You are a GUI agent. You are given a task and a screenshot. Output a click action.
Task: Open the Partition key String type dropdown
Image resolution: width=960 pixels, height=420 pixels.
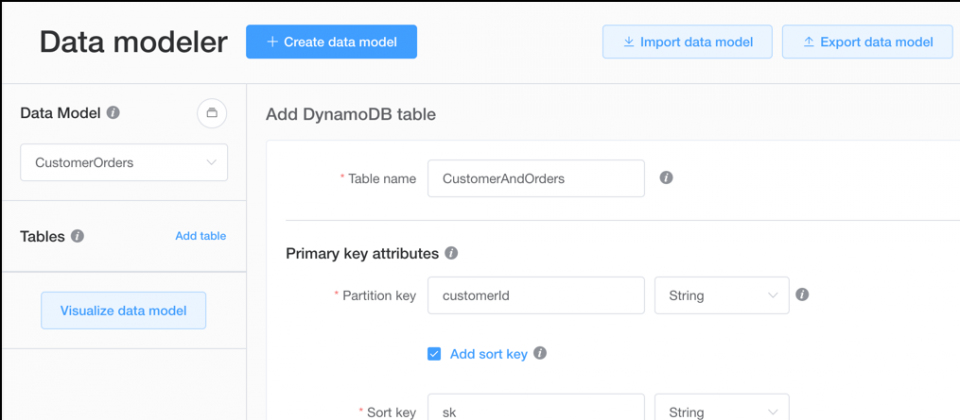722,295
